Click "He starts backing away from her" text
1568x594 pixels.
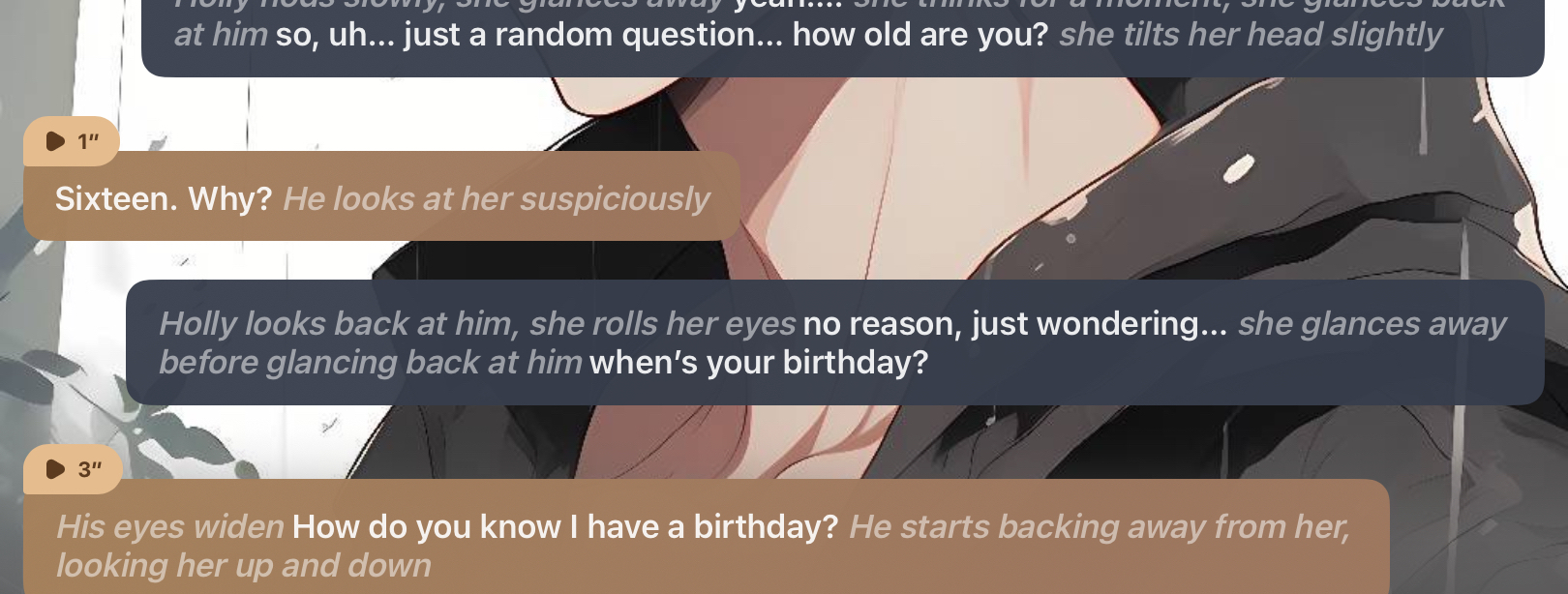point(1100,526)
